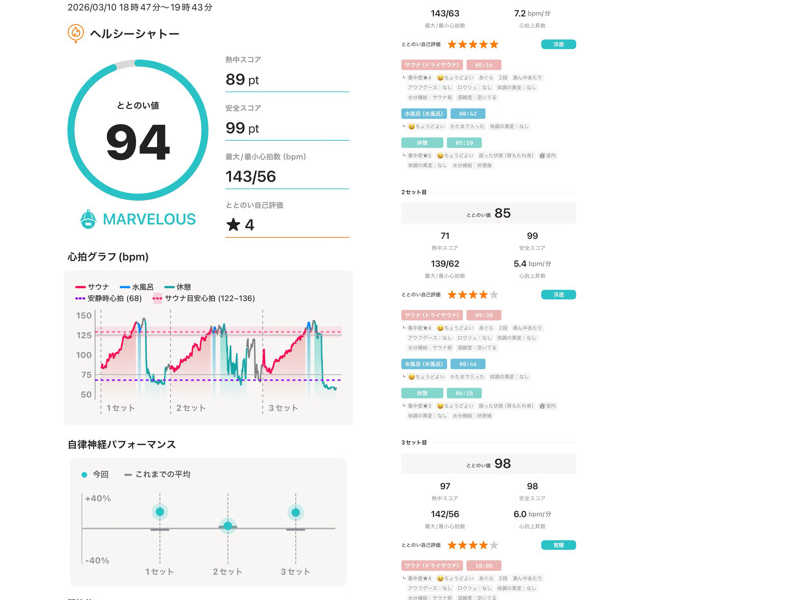Expand the set 3 teal detail button
This screenshot has width=800, height=600.
[x=558, y=545]
